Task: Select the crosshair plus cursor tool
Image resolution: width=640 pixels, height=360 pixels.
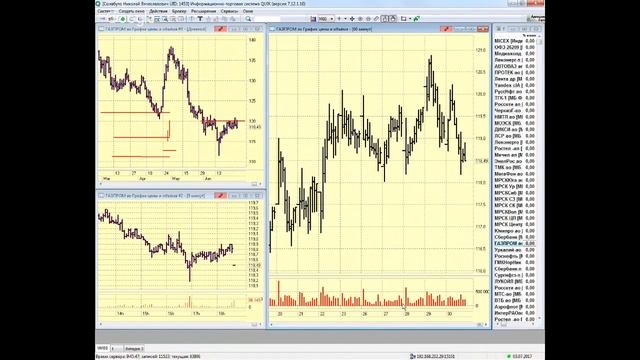Action: point(339,19)
